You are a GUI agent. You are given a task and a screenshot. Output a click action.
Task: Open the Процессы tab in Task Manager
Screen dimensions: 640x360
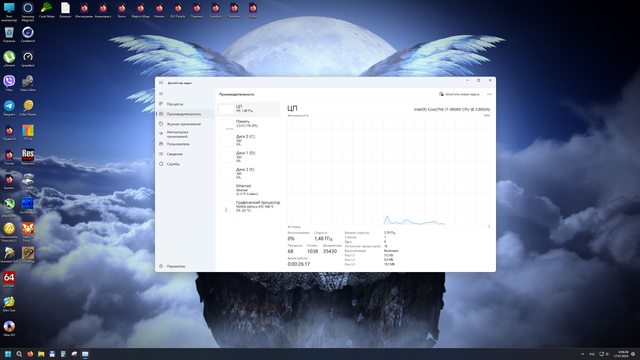[186, 104]
